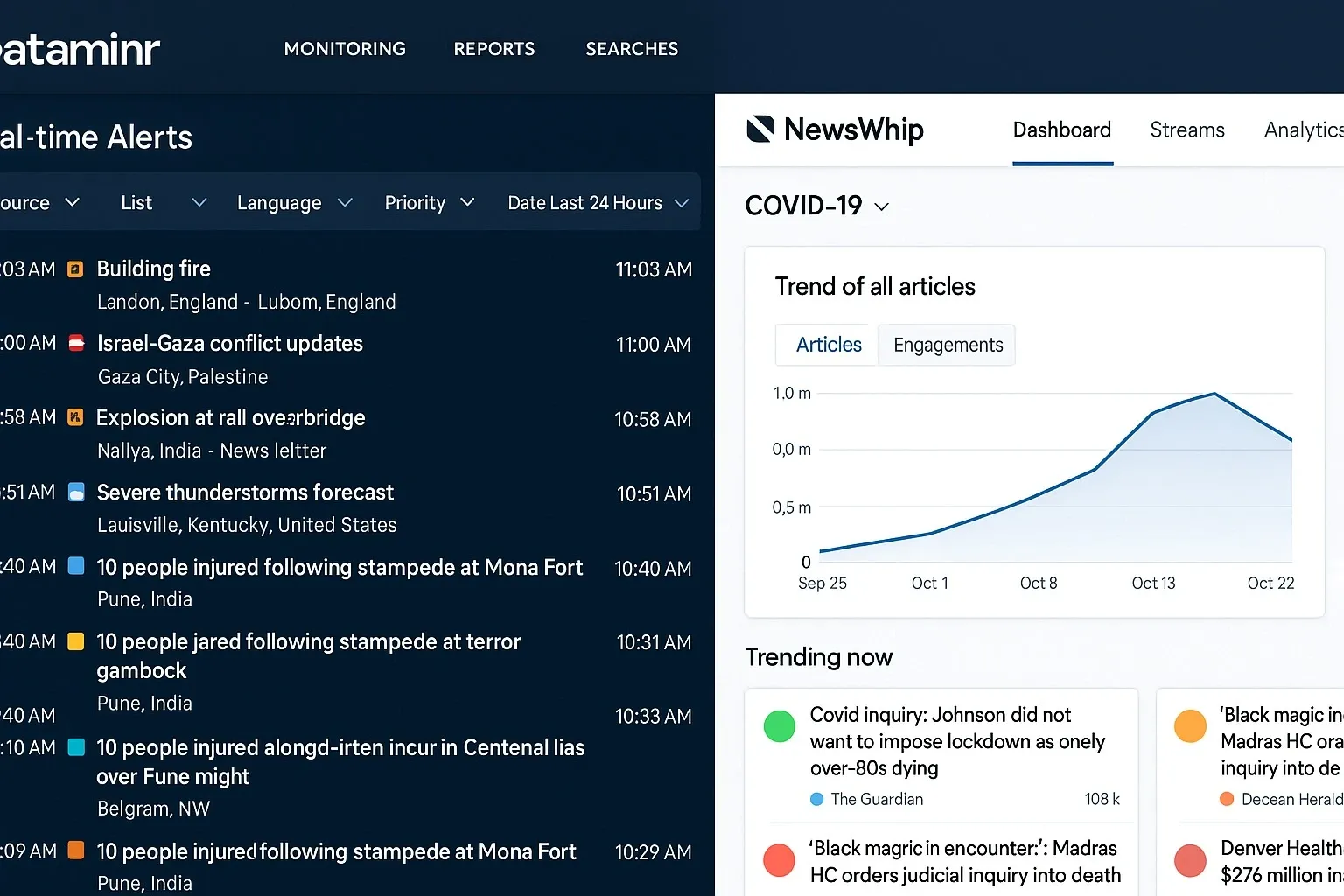Click the storm cloud icon on thunderstorms alert
1344x896 pixels.
tap(76, 492)
